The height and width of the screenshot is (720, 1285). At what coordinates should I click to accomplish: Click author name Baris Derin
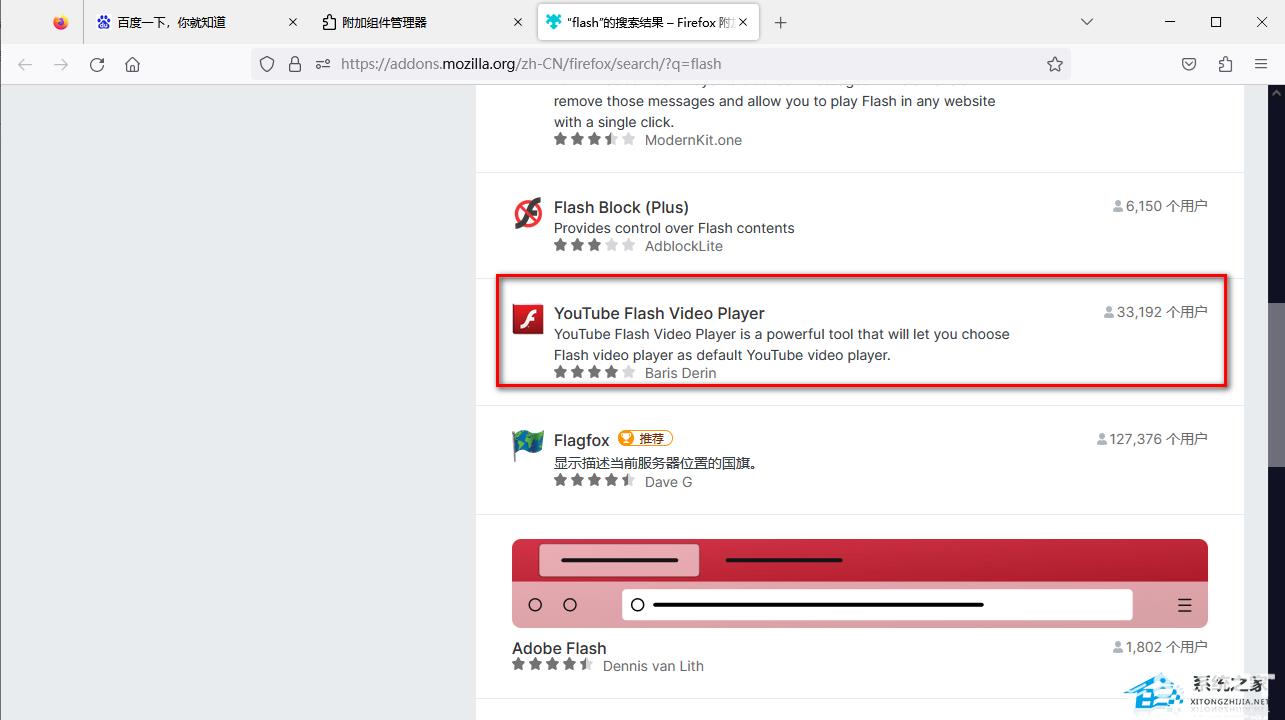680,373
